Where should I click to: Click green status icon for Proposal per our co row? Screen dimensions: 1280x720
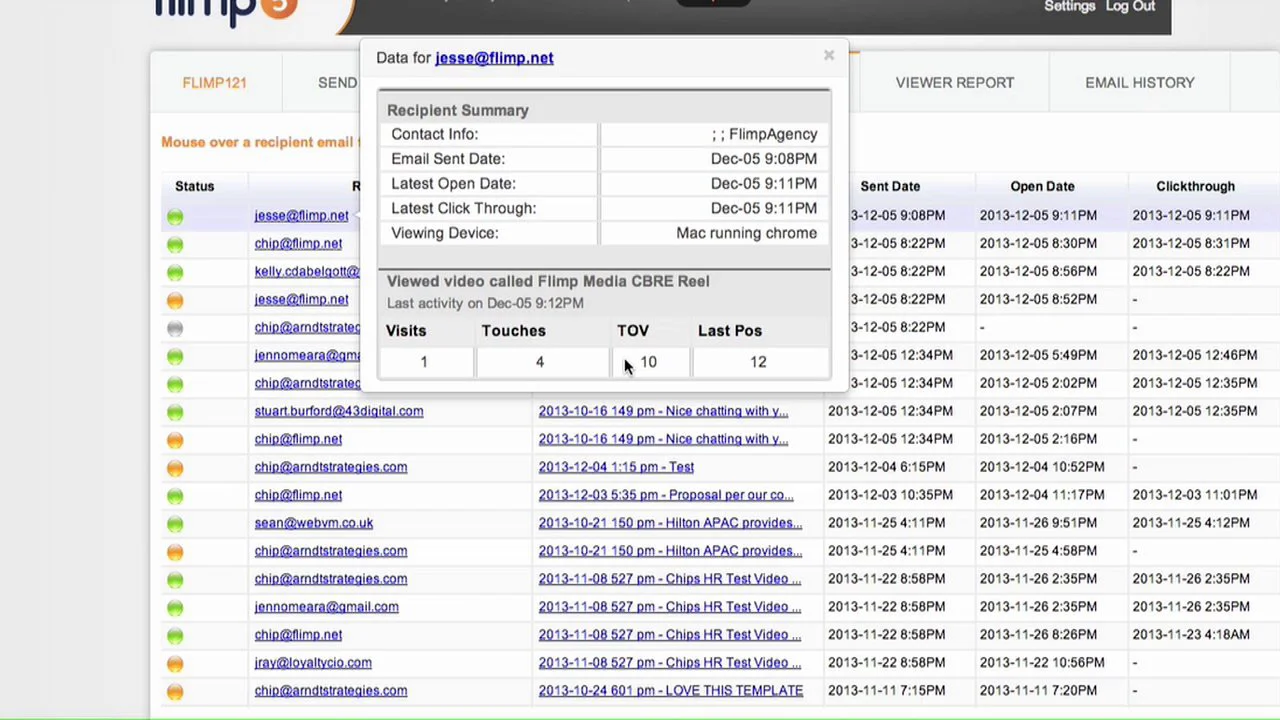tap(175, 496)
